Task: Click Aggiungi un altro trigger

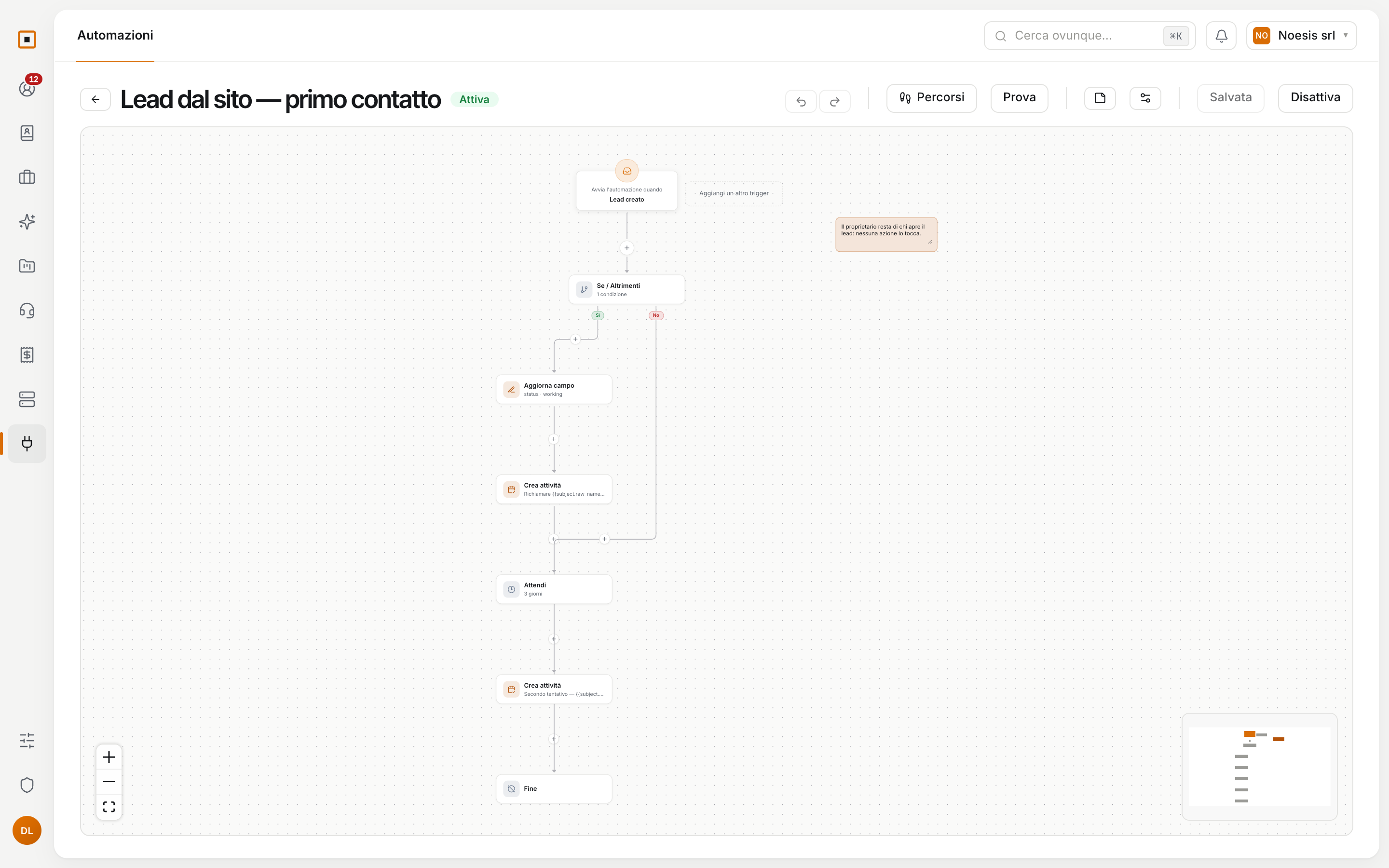Action: pyautogui.click(x=734, y=193)
